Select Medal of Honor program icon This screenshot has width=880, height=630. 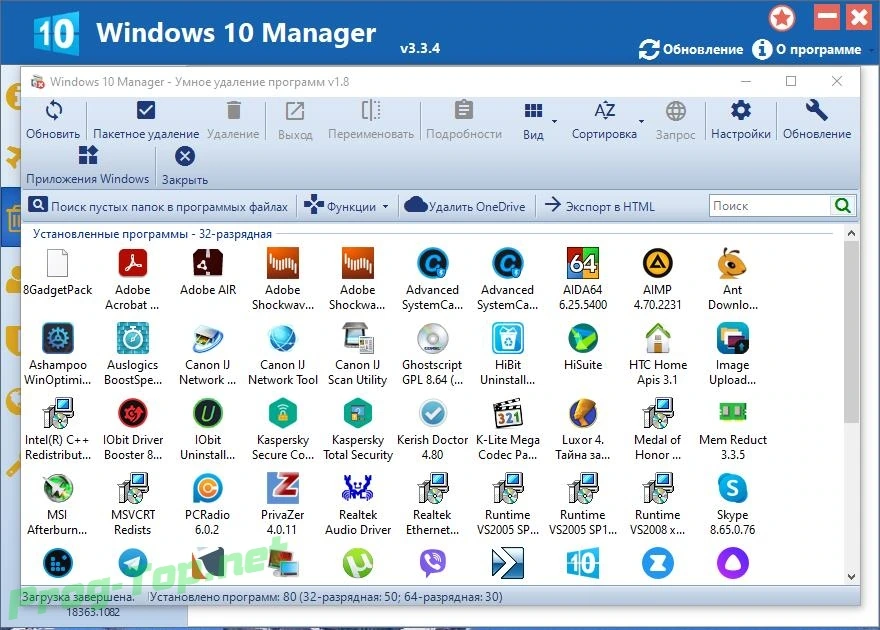click(x=657, y=413)
